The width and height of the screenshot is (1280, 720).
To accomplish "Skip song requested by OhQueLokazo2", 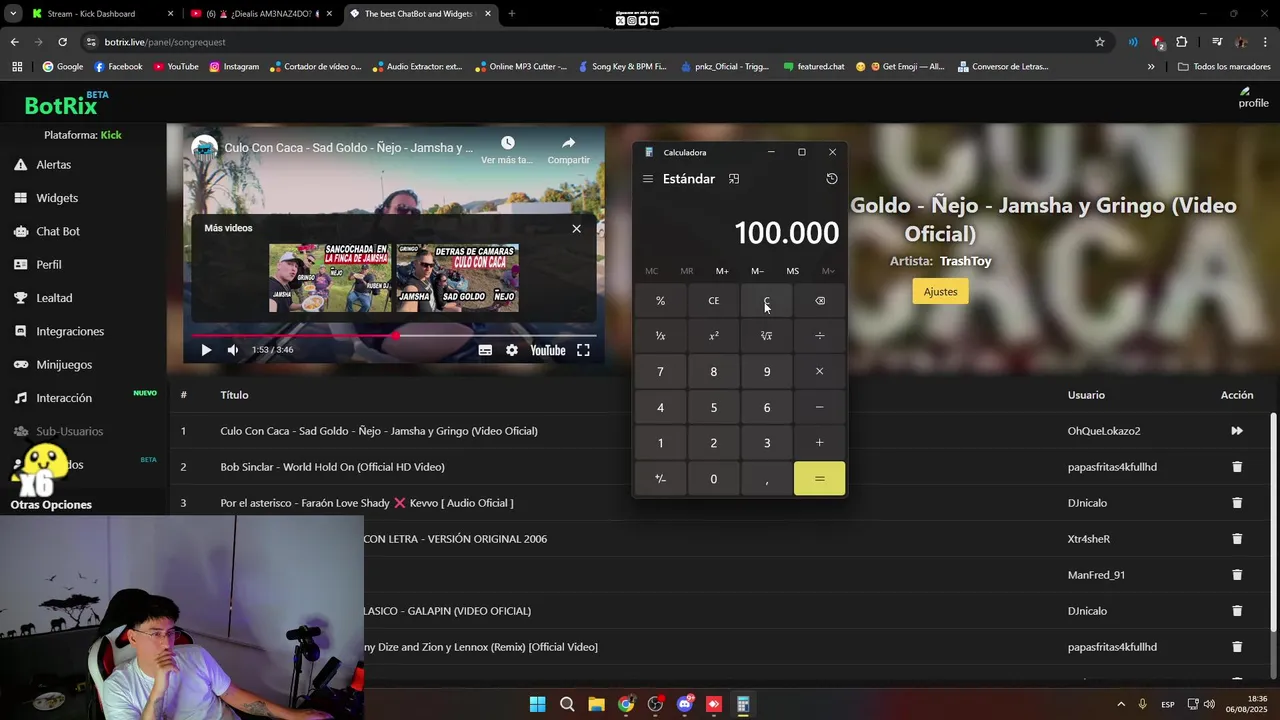I will coord(1237,431).
